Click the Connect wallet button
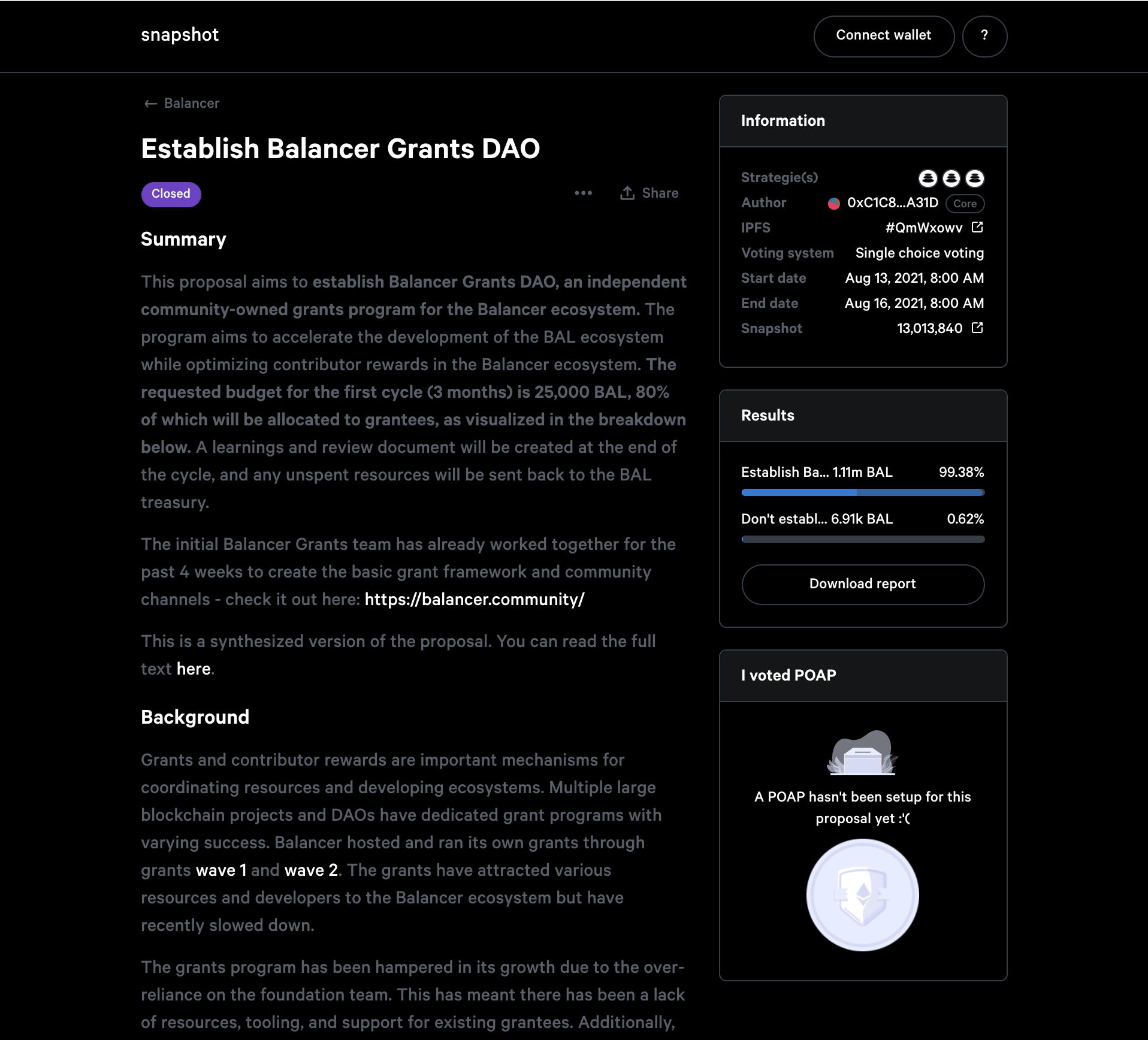The image size is (1148, 1040). [x=883, y=36]
